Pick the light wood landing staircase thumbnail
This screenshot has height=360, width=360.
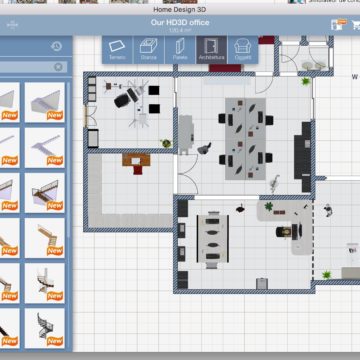pos(45,238)
